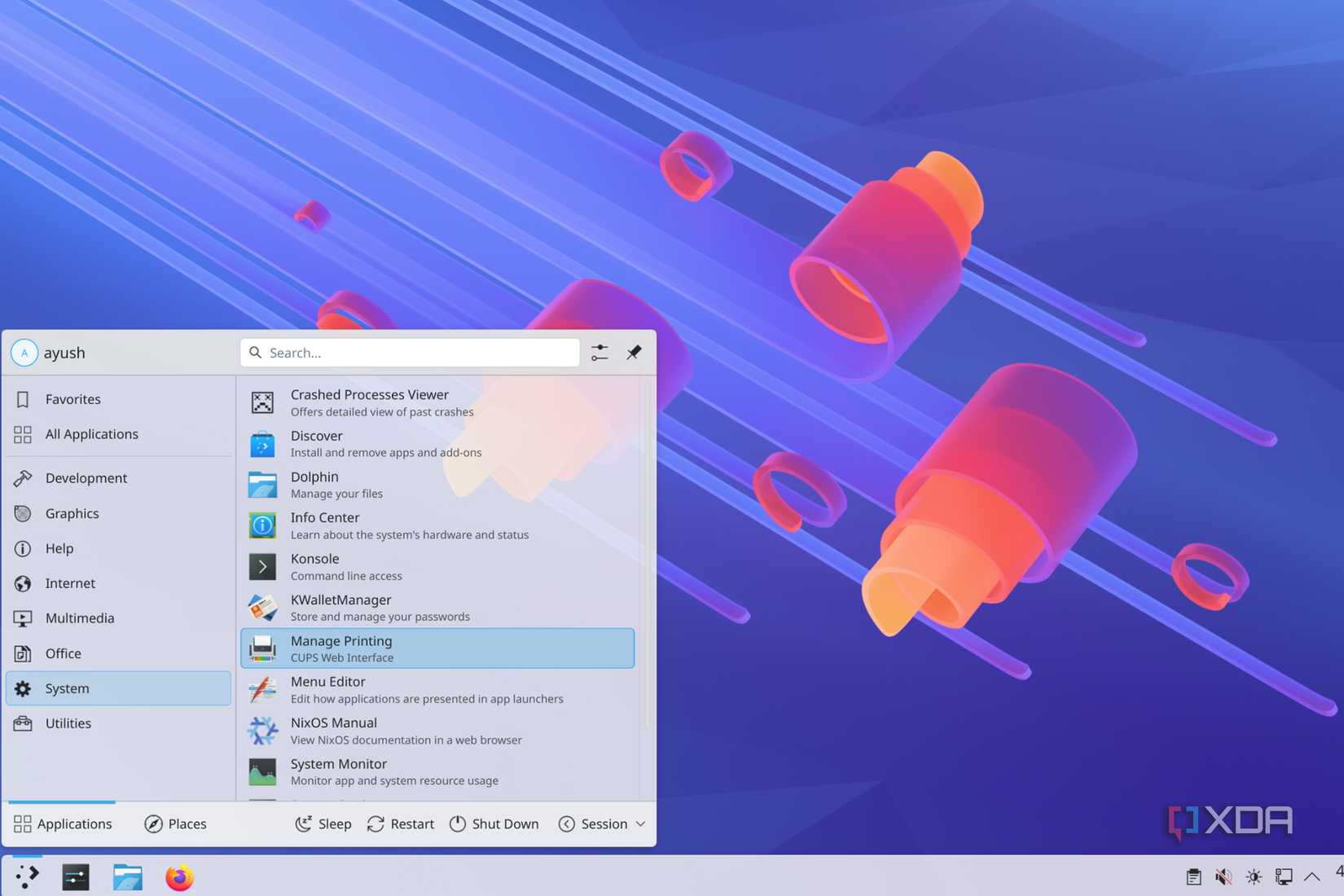Open Dolphin file manager entry
Image resolution: width=1344 pixels, height=896 pixels.
point(437,485)
